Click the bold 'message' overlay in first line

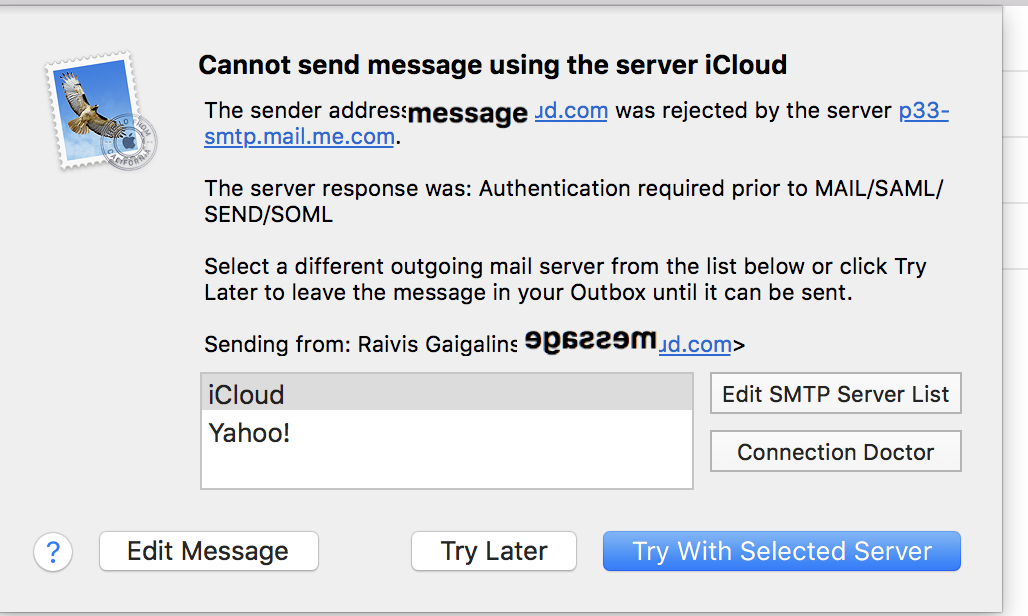point(467,114)
